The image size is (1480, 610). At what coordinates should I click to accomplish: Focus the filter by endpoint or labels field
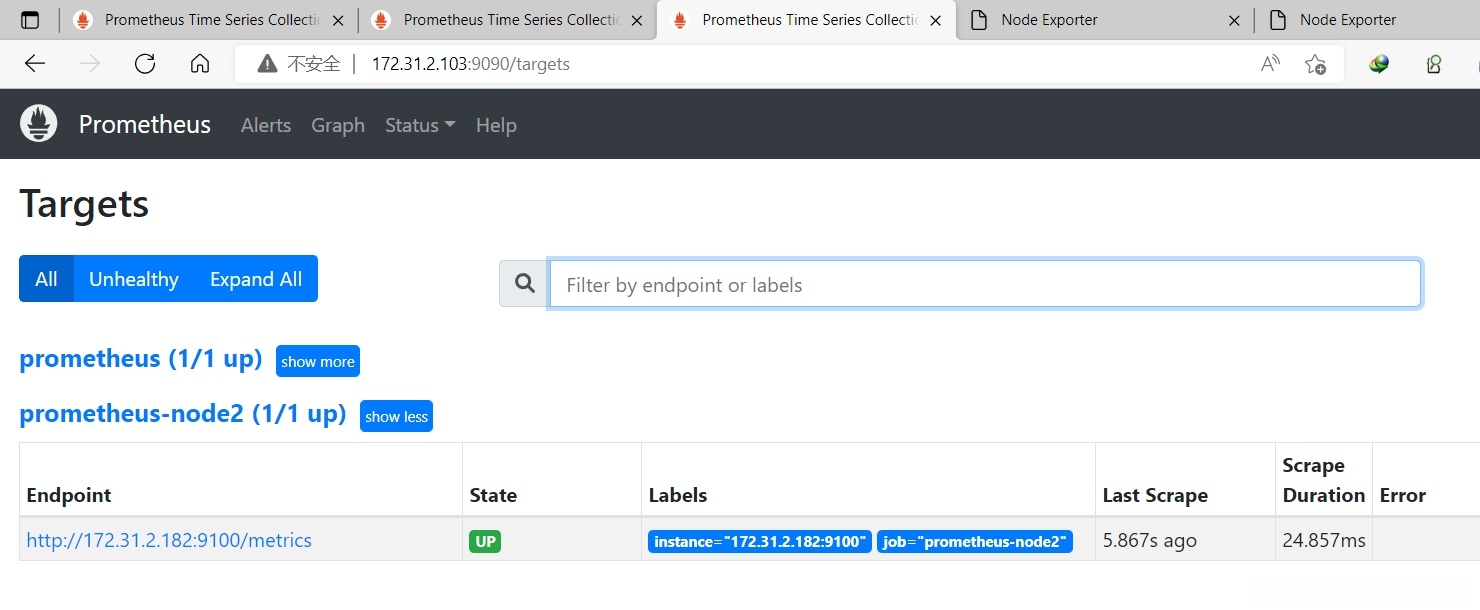coord(985,284)
